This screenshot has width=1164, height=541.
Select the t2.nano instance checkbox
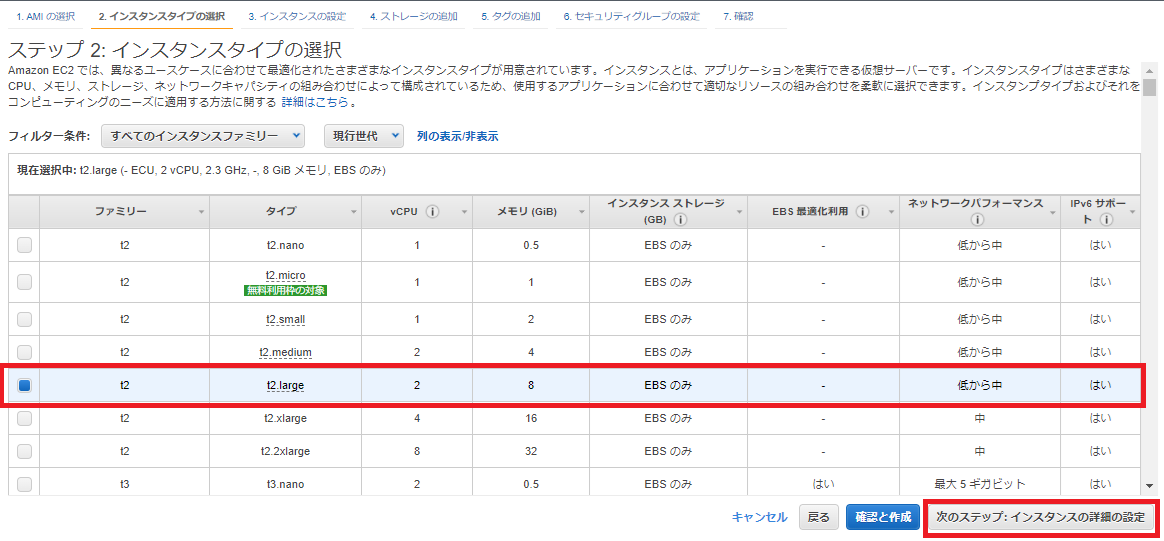coord(24,245)
